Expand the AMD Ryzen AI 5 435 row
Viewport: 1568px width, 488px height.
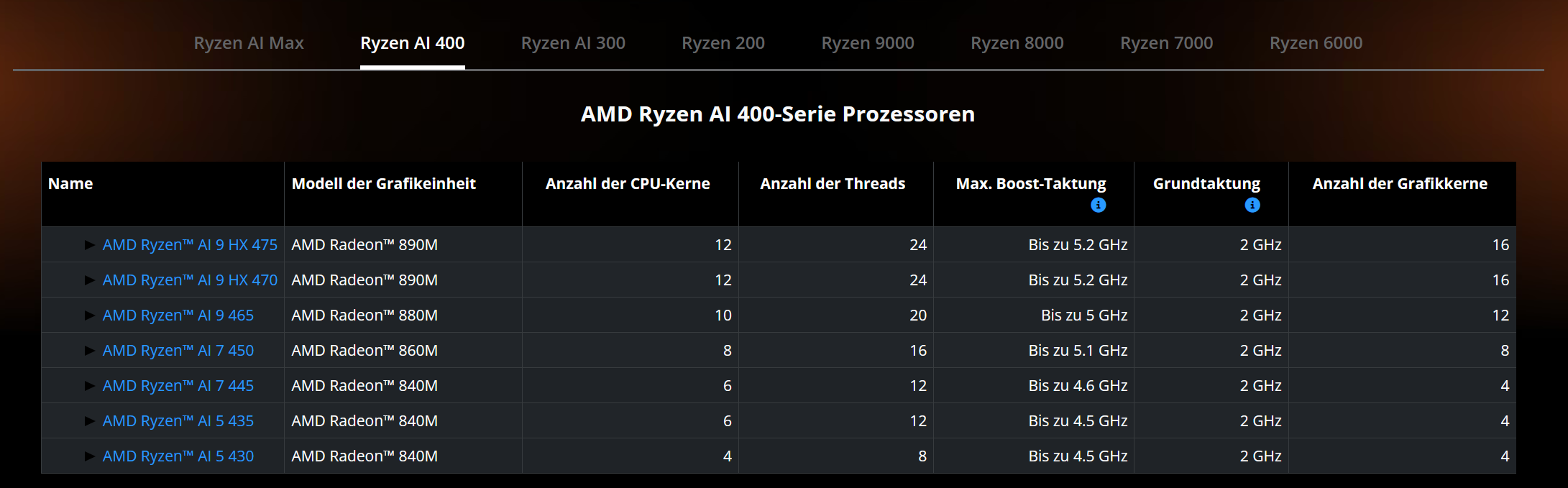pyautogui.click(x=90, y=421)
